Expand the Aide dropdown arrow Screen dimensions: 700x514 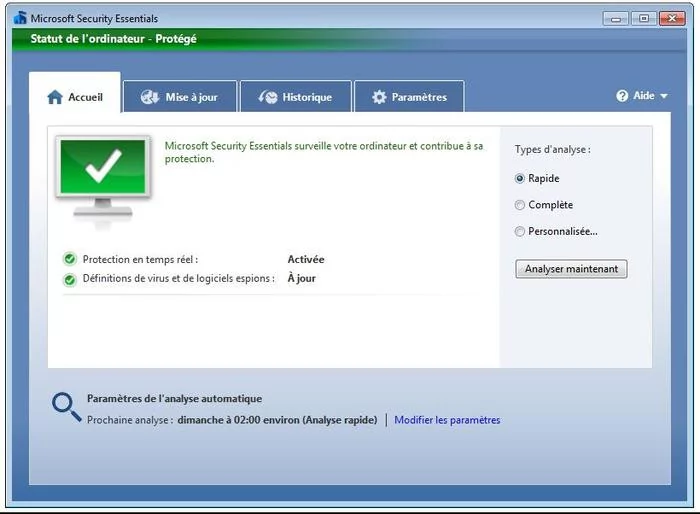click(x=663, y=96)
